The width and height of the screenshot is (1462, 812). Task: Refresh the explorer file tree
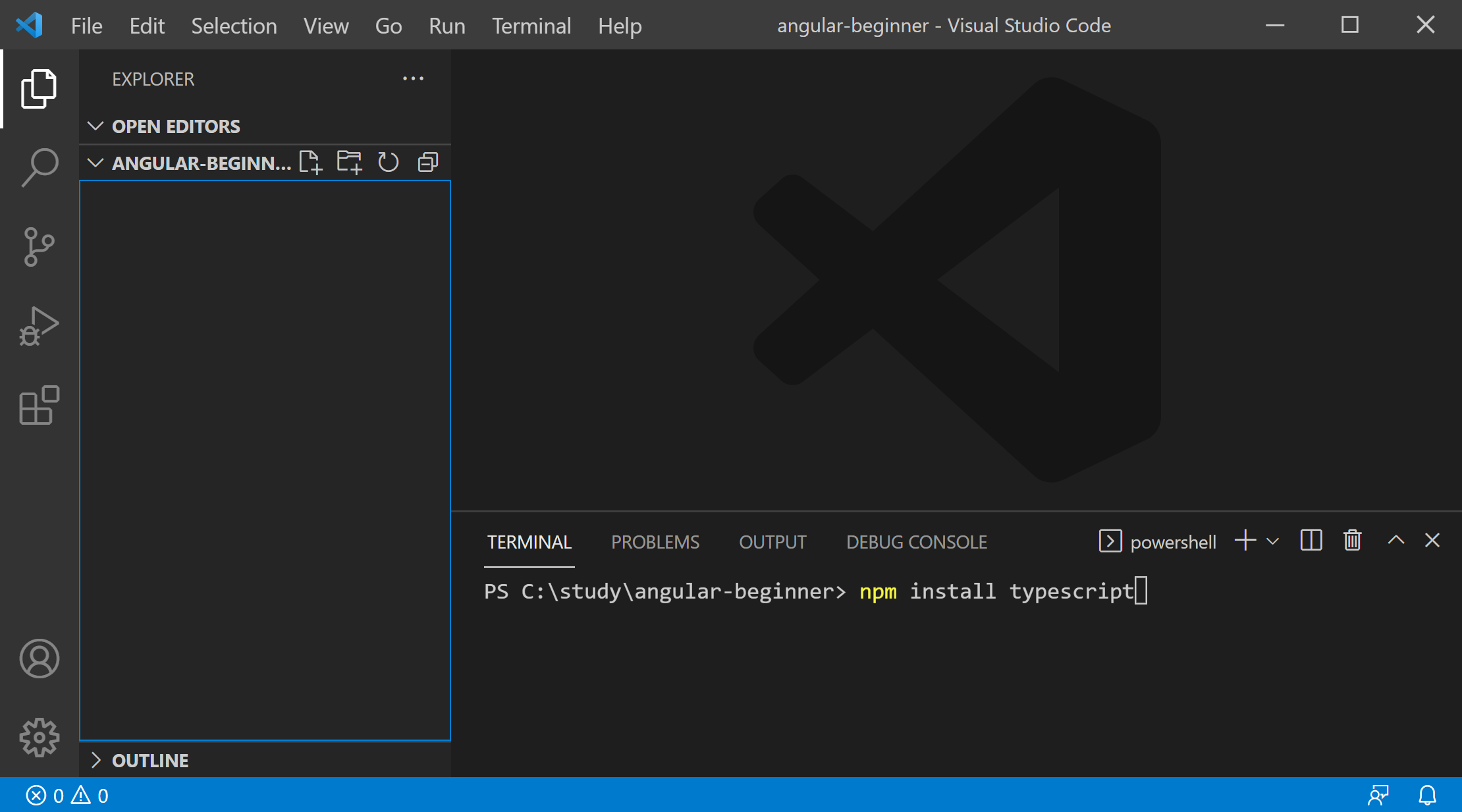tap(389, 162)
